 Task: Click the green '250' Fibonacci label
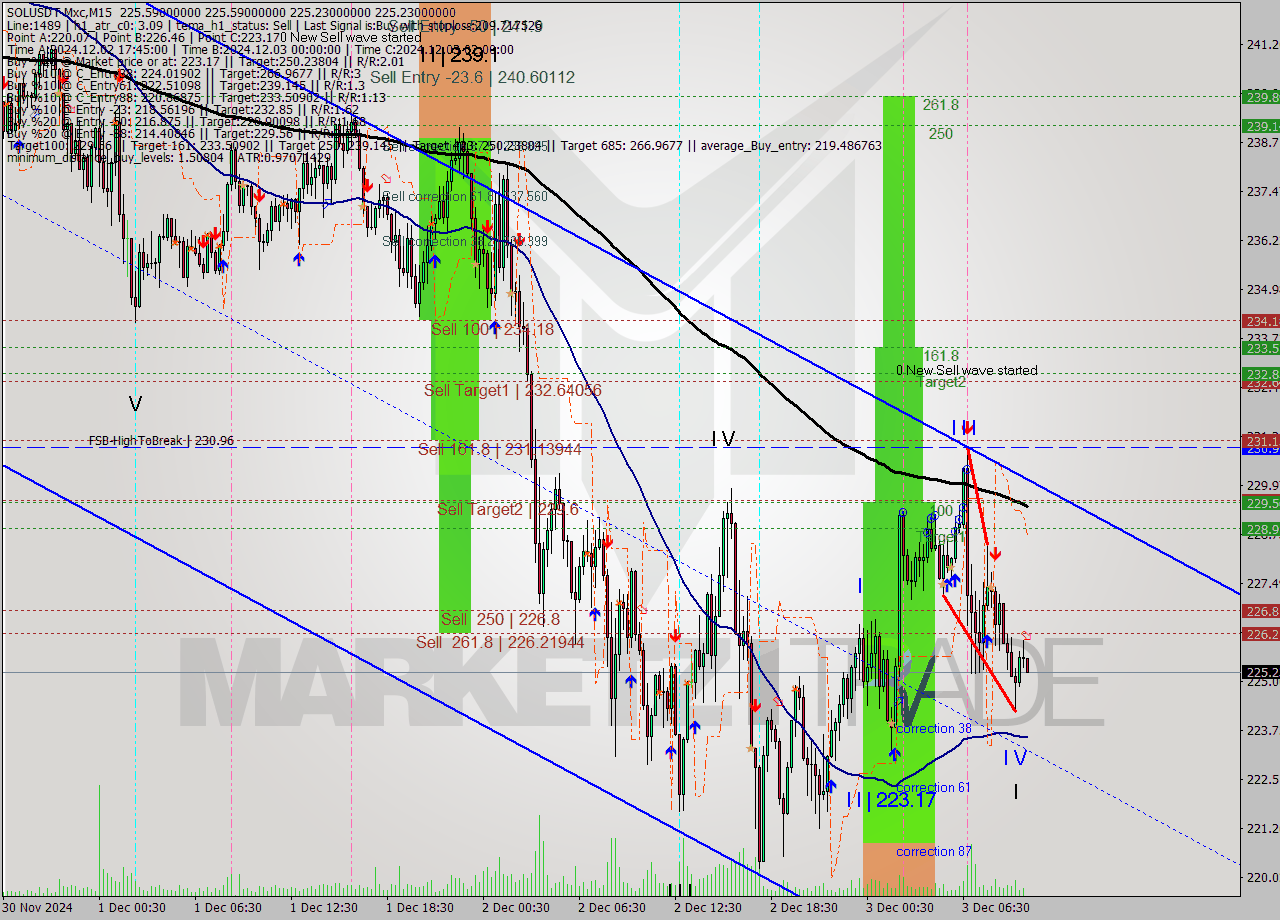click(x=940, y=133)
